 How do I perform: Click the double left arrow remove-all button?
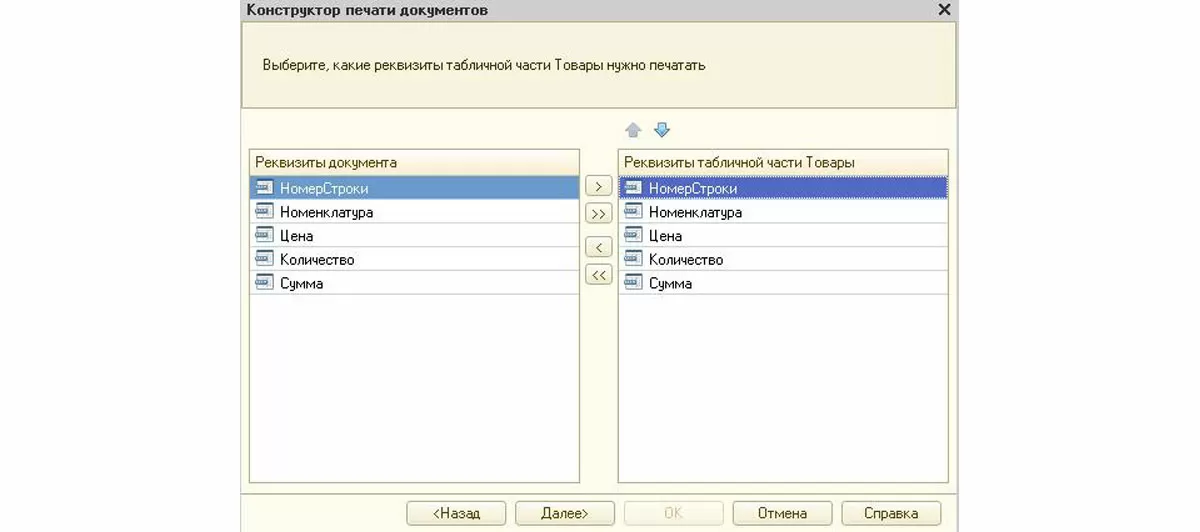pyautogui.click(x=598, y=275)
